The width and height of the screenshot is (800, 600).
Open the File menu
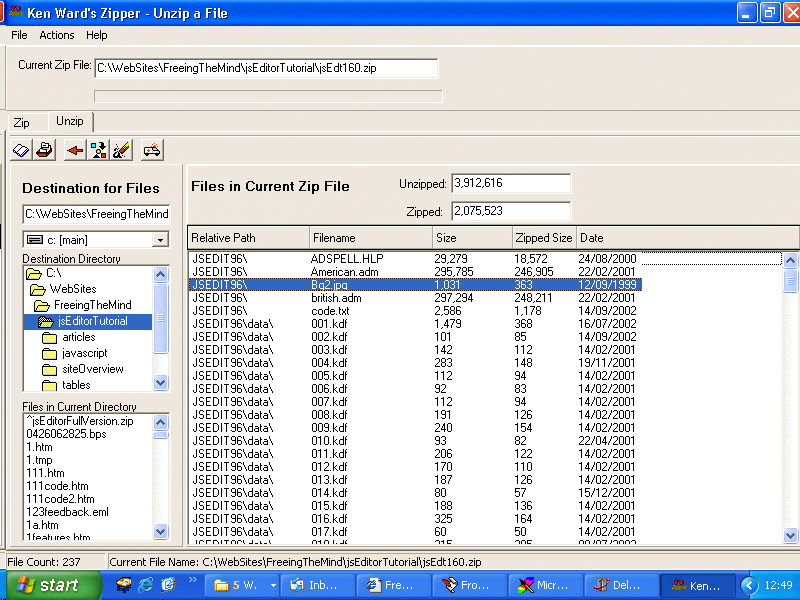point(18,34)
